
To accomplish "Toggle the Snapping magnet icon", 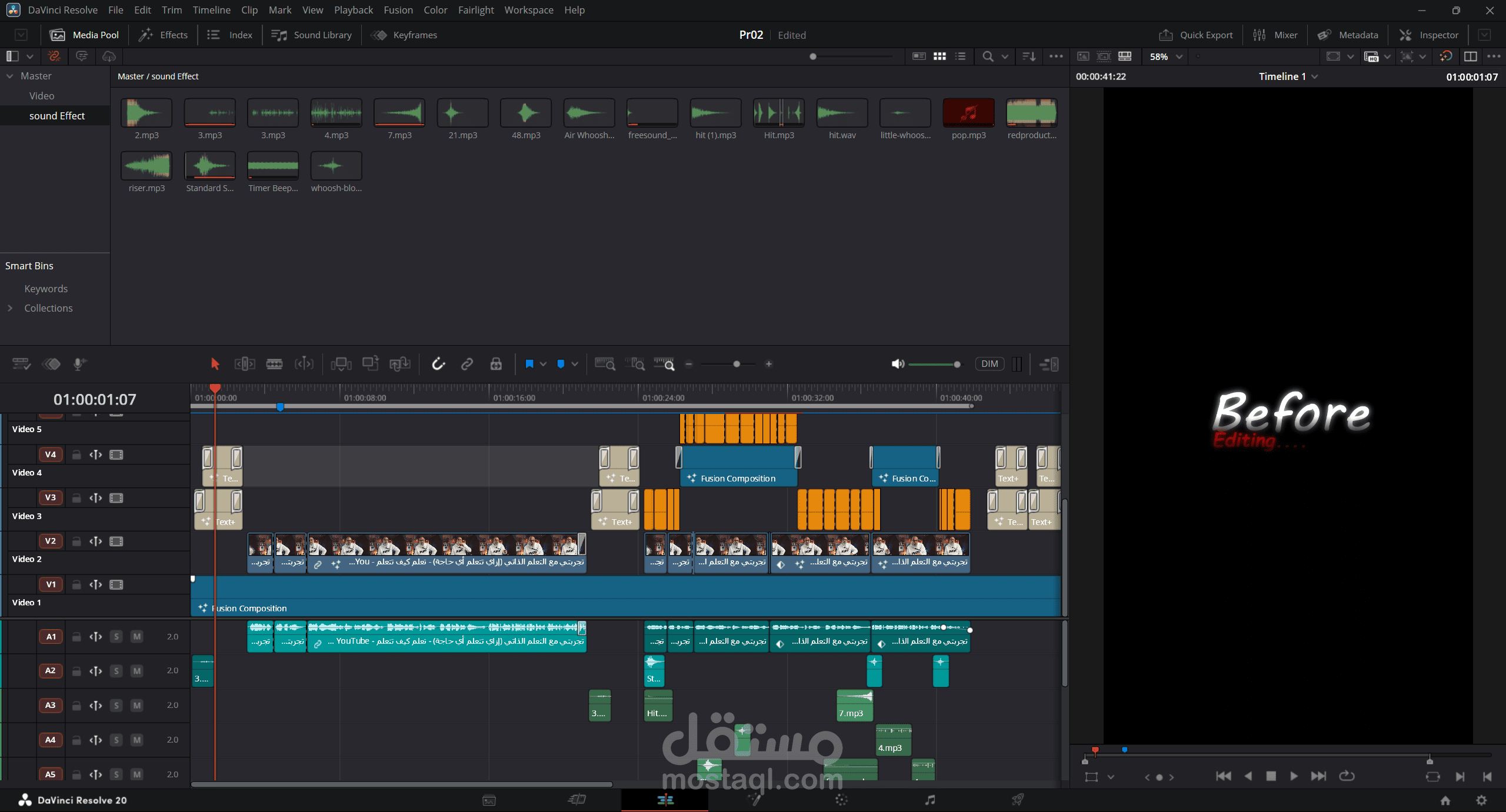I will click(x=438, y=364).
